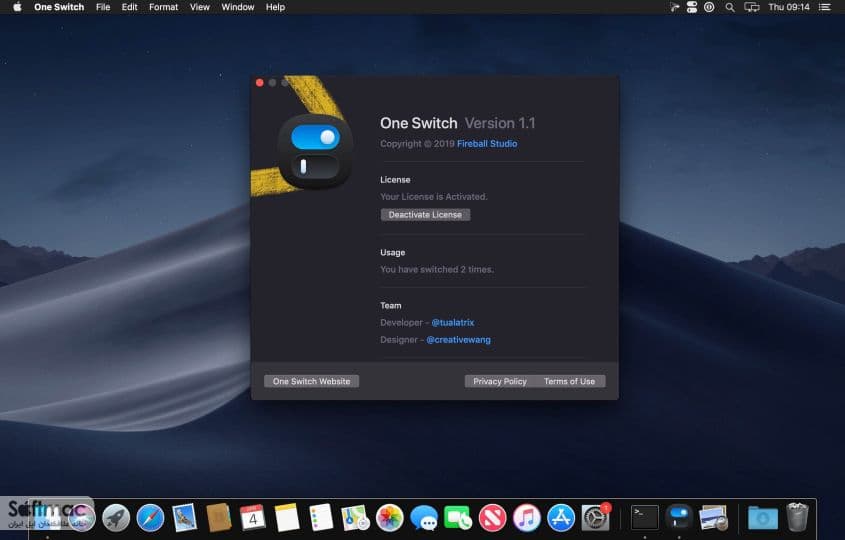
Task: Open Mail stamp icon in dock
Action: point(184,517)
